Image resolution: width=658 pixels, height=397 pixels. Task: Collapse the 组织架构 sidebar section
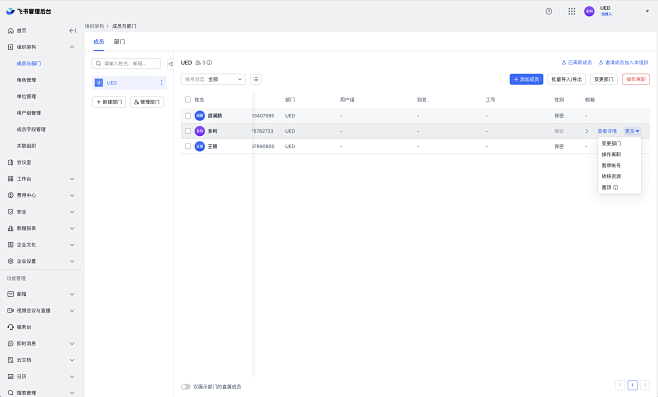tap(72, 47)
